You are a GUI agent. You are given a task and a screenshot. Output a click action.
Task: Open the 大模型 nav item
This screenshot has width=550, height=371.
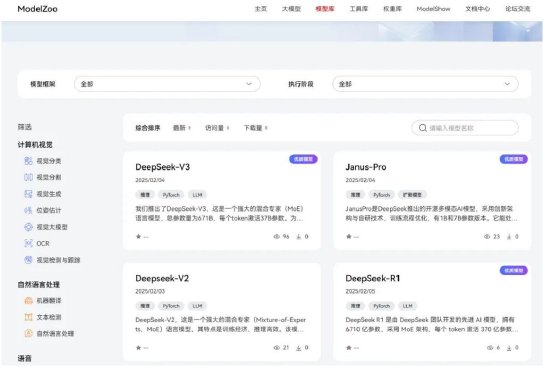291,9
